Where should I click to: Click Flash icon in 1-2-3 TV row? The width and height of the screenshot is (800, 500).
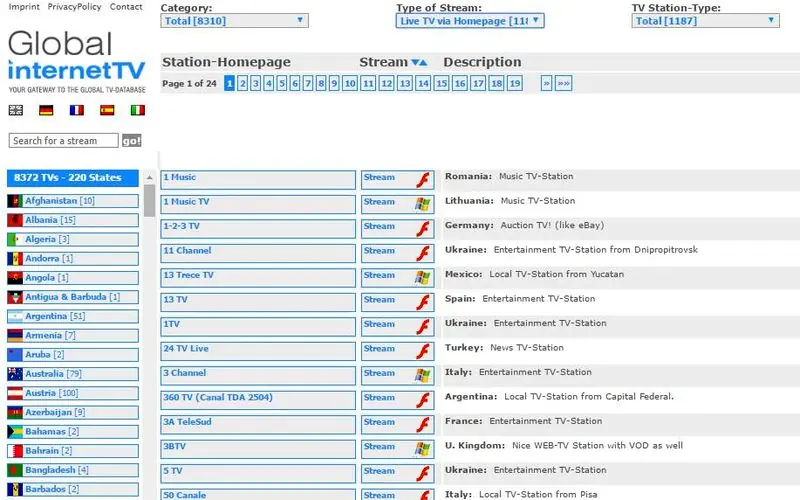422,229
